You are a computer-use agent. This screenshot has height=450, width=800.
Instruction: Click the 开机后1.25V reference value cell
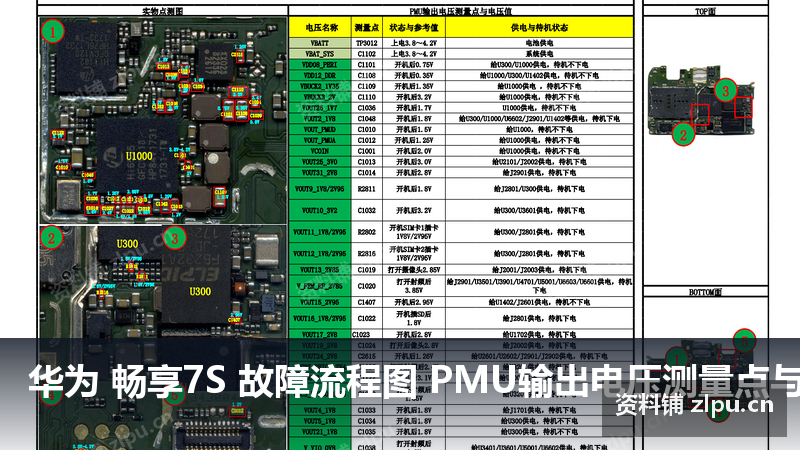[x=413, y=140]
